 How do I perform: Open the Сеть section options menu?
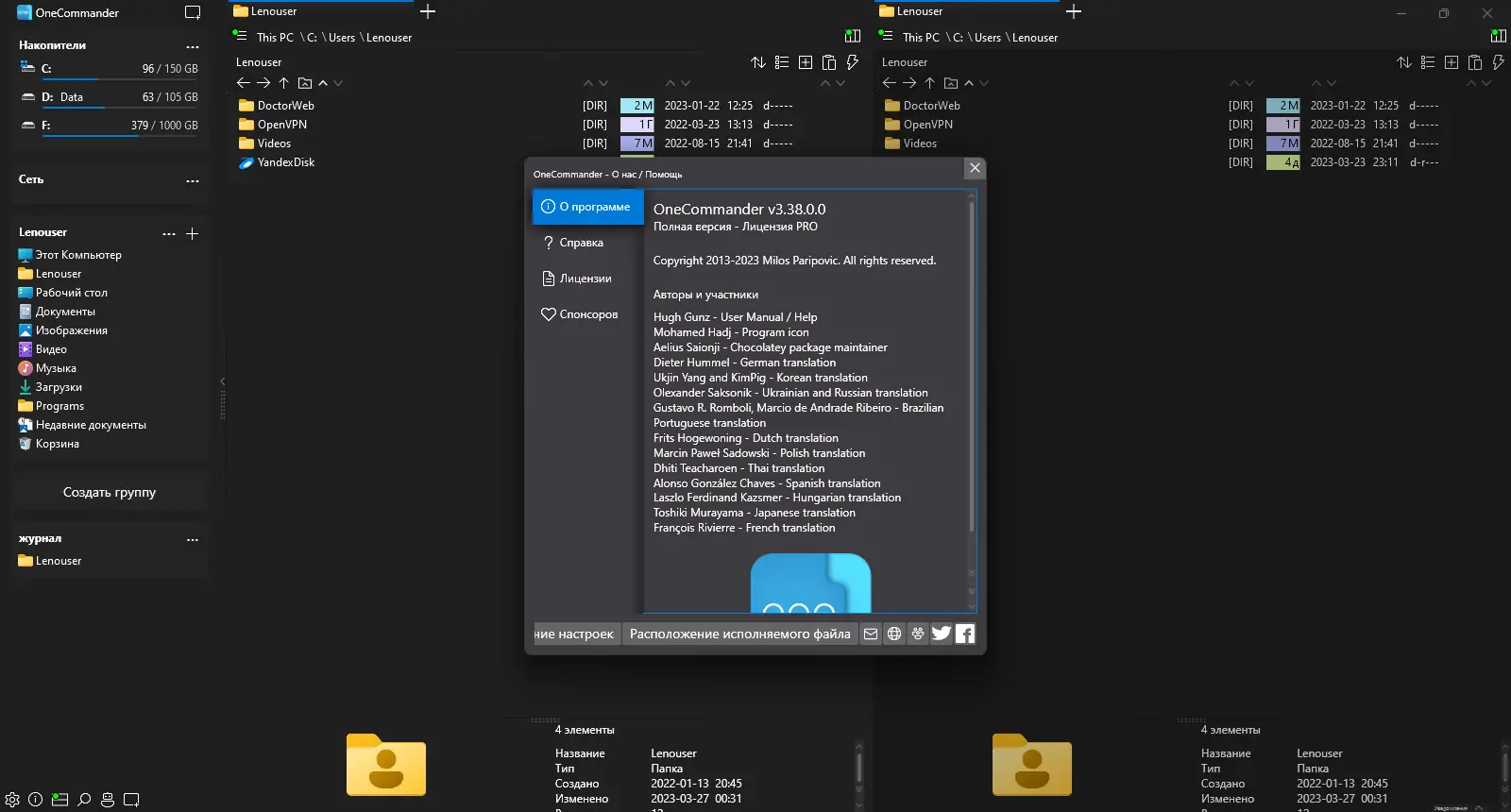pos(193,180)
